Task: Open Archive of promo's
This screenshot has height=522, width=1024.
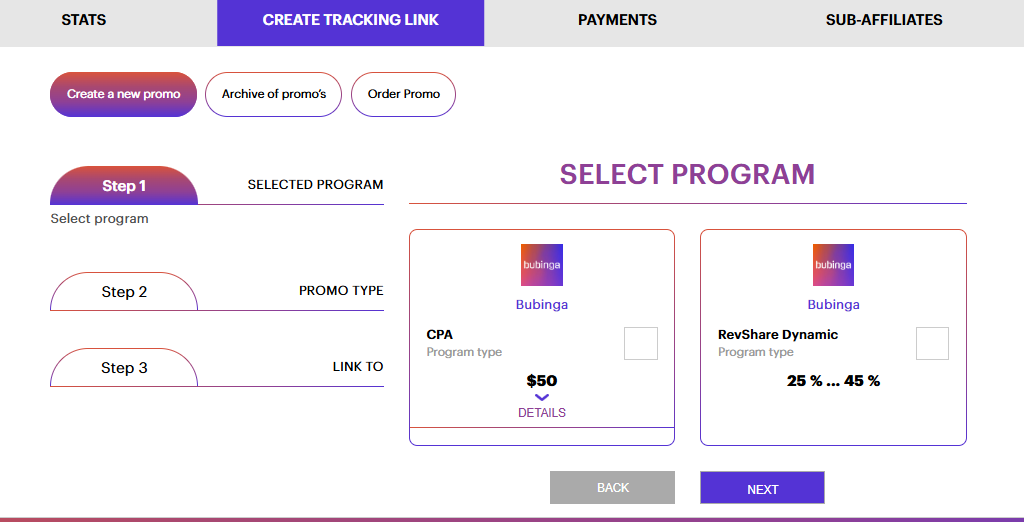Action: click(x=274, y=94)
